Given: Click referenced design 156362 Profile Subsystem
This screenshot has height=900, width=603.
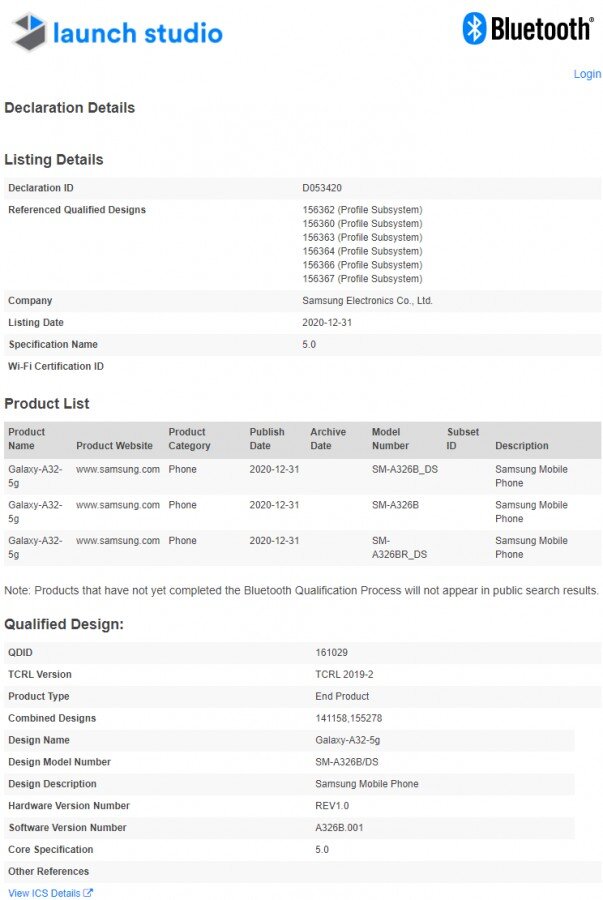Looking at the screenshot, I should (x=362, y=210).
